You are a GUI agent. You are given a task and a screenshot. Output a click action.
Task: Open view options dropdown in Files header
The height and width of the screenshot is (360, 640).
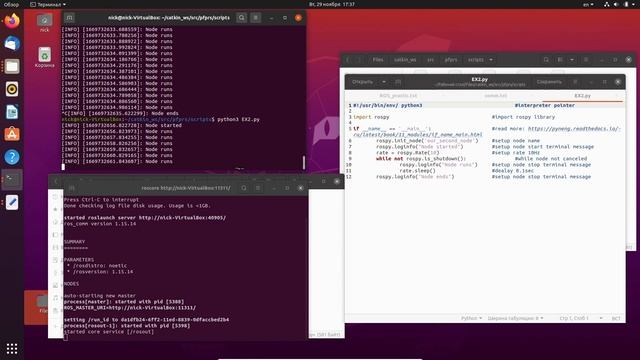pos(571,60)
